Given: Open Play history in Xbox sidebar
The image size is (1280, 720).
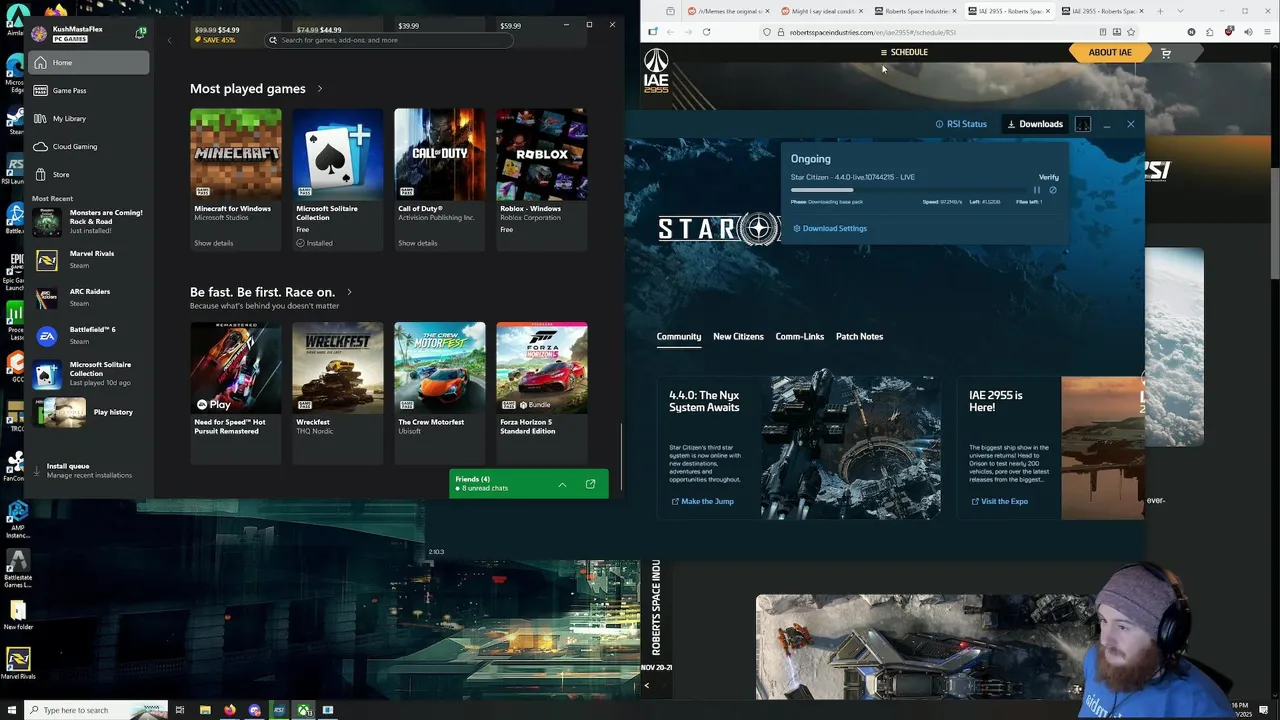Looking at the screenshot, I should (89, 412).
